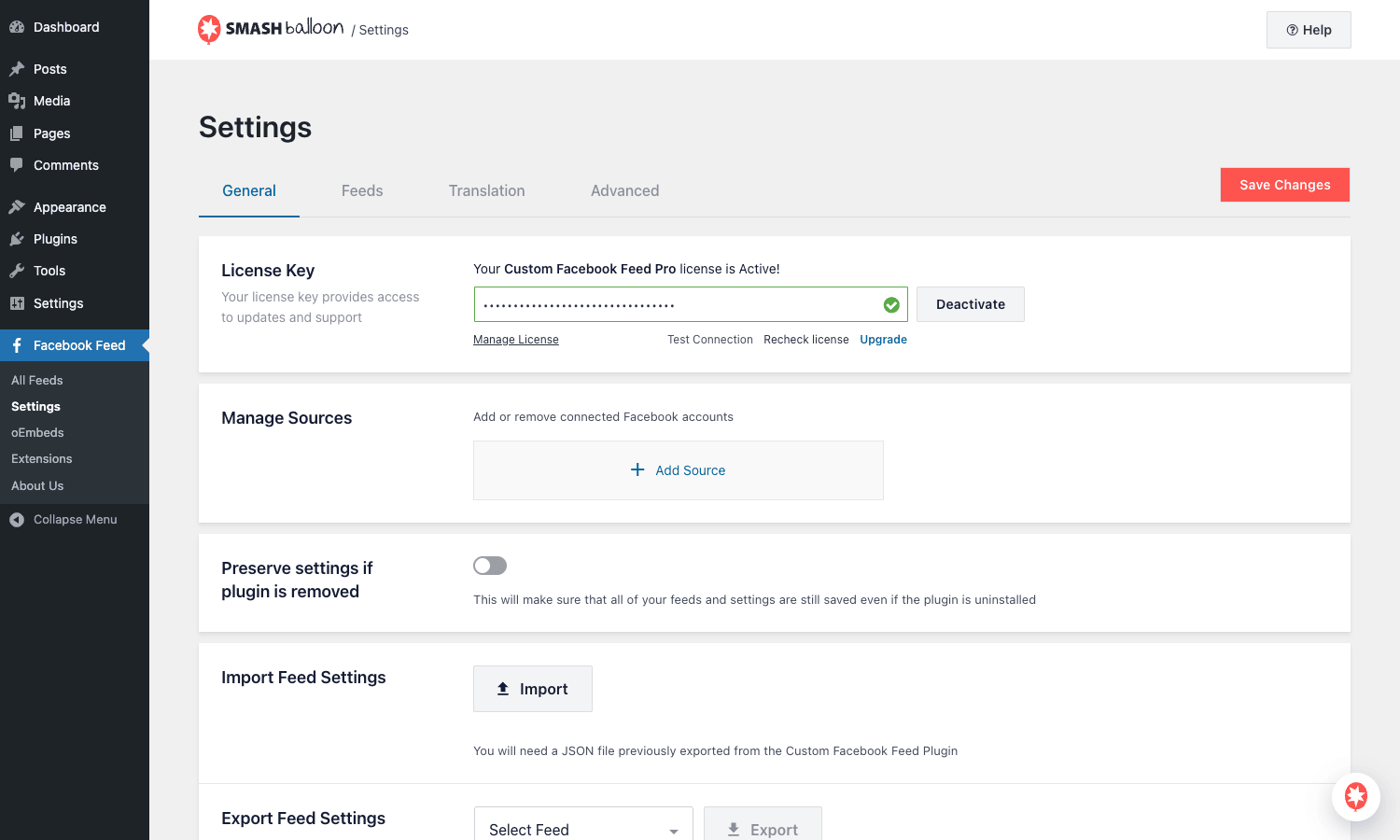Click the '/ Settings' breadcrumb text in header
Image resolution: width=1400 pixels, height=840 pixels.
coord(380,30)
